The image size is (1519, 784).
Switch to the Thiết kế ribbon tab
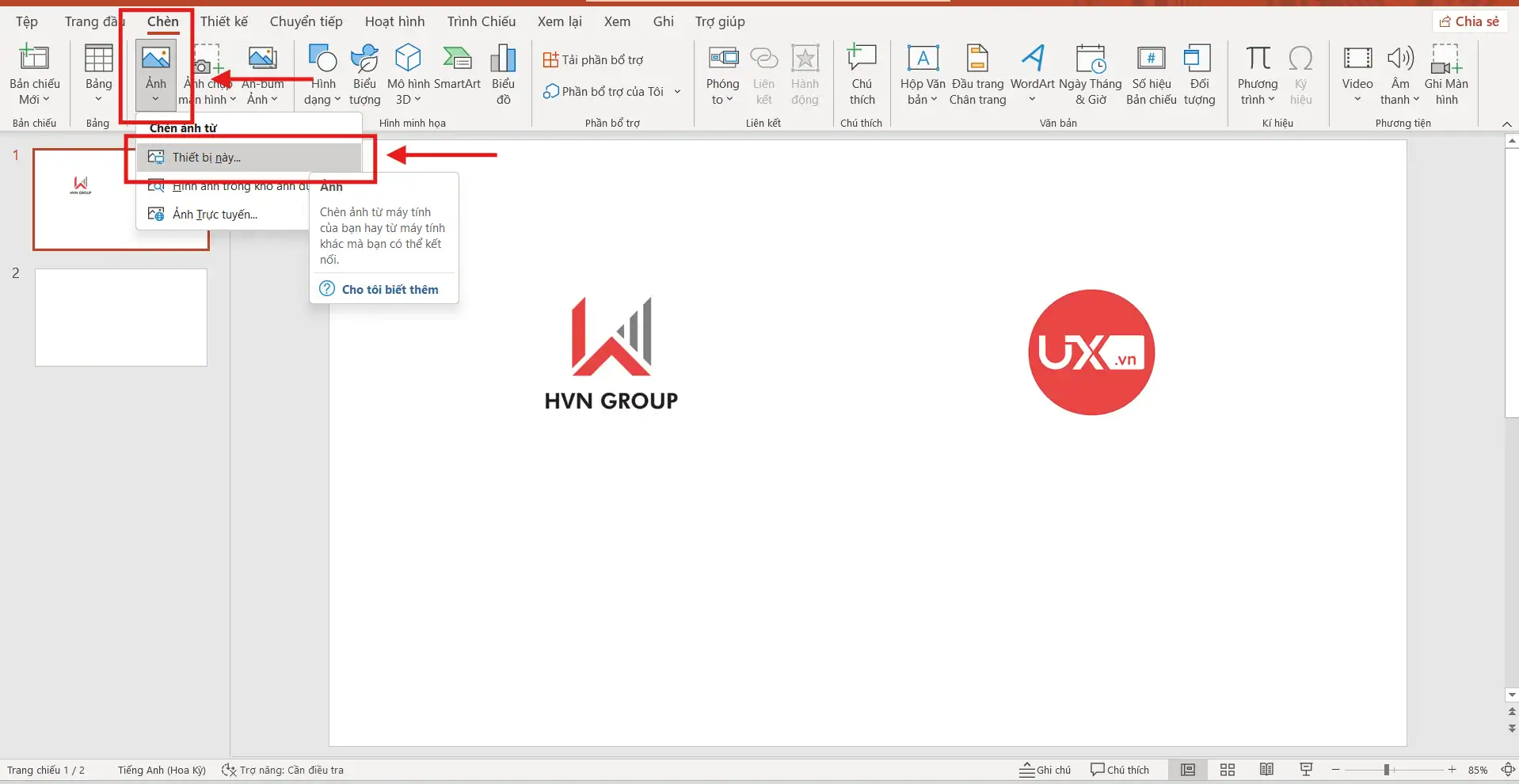click(x=224, y=21)
